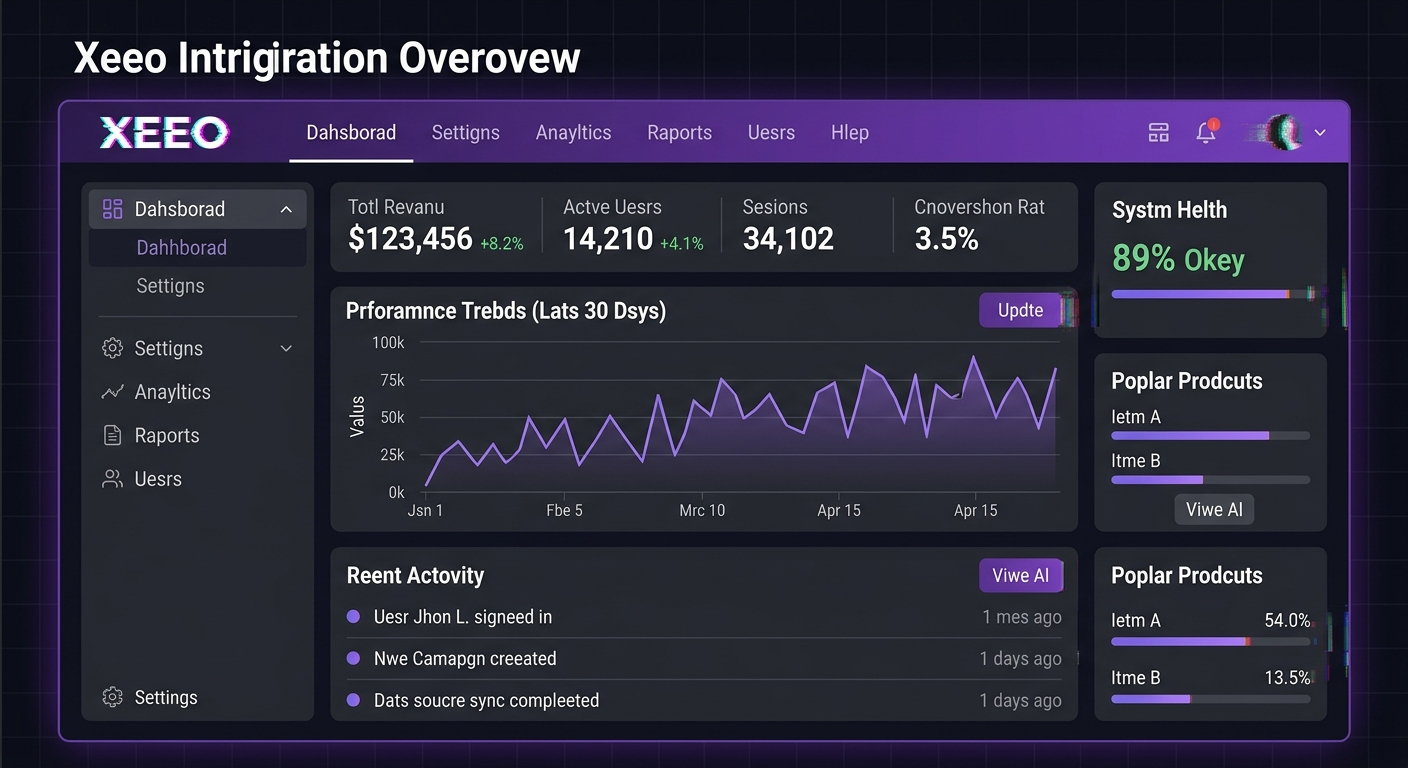Expand the Settigns sidebar section chevron
The height and width of the screenshot is (768, 1408).
(x=286, y=349)
